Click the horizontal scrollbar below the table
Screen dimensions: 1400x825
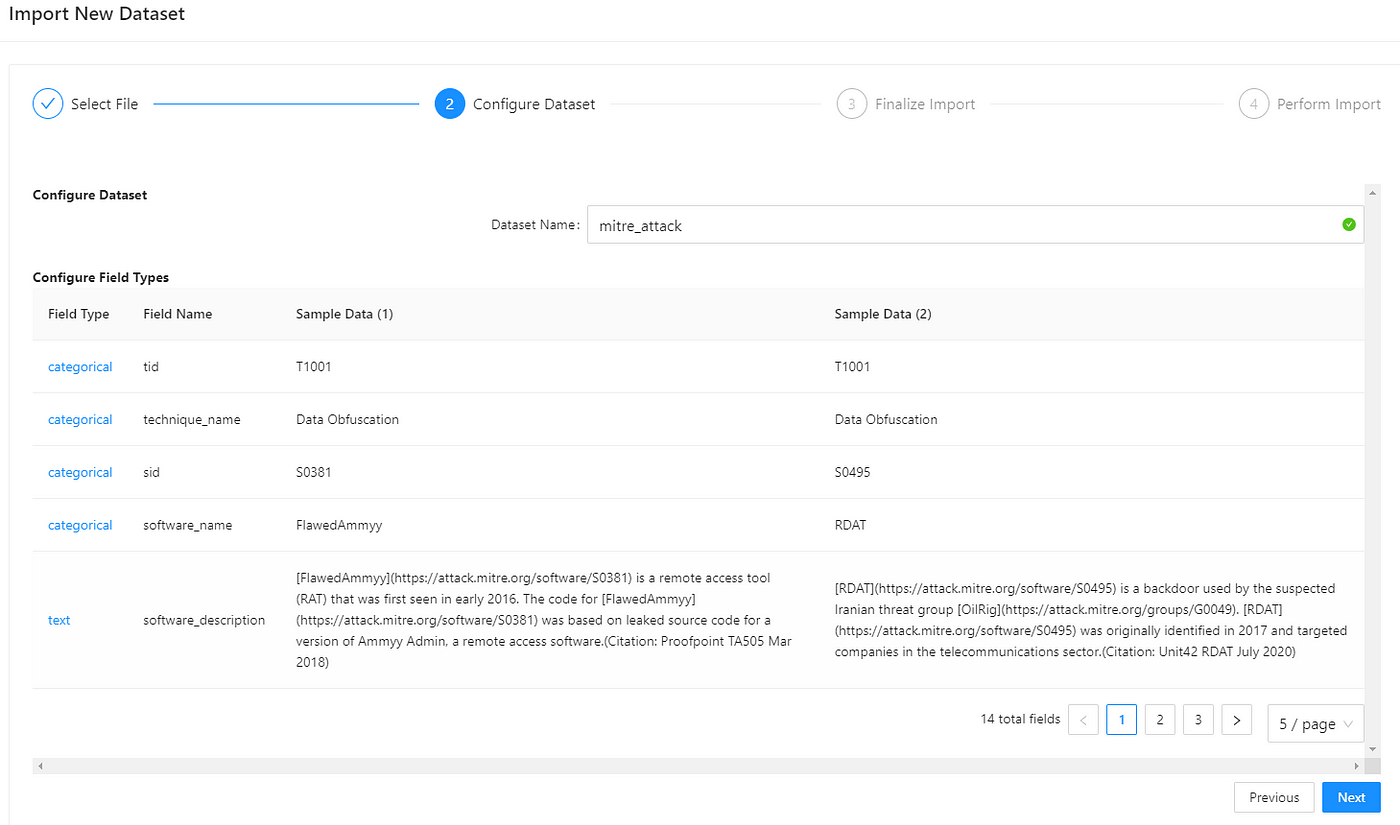[x=700, y=764]
